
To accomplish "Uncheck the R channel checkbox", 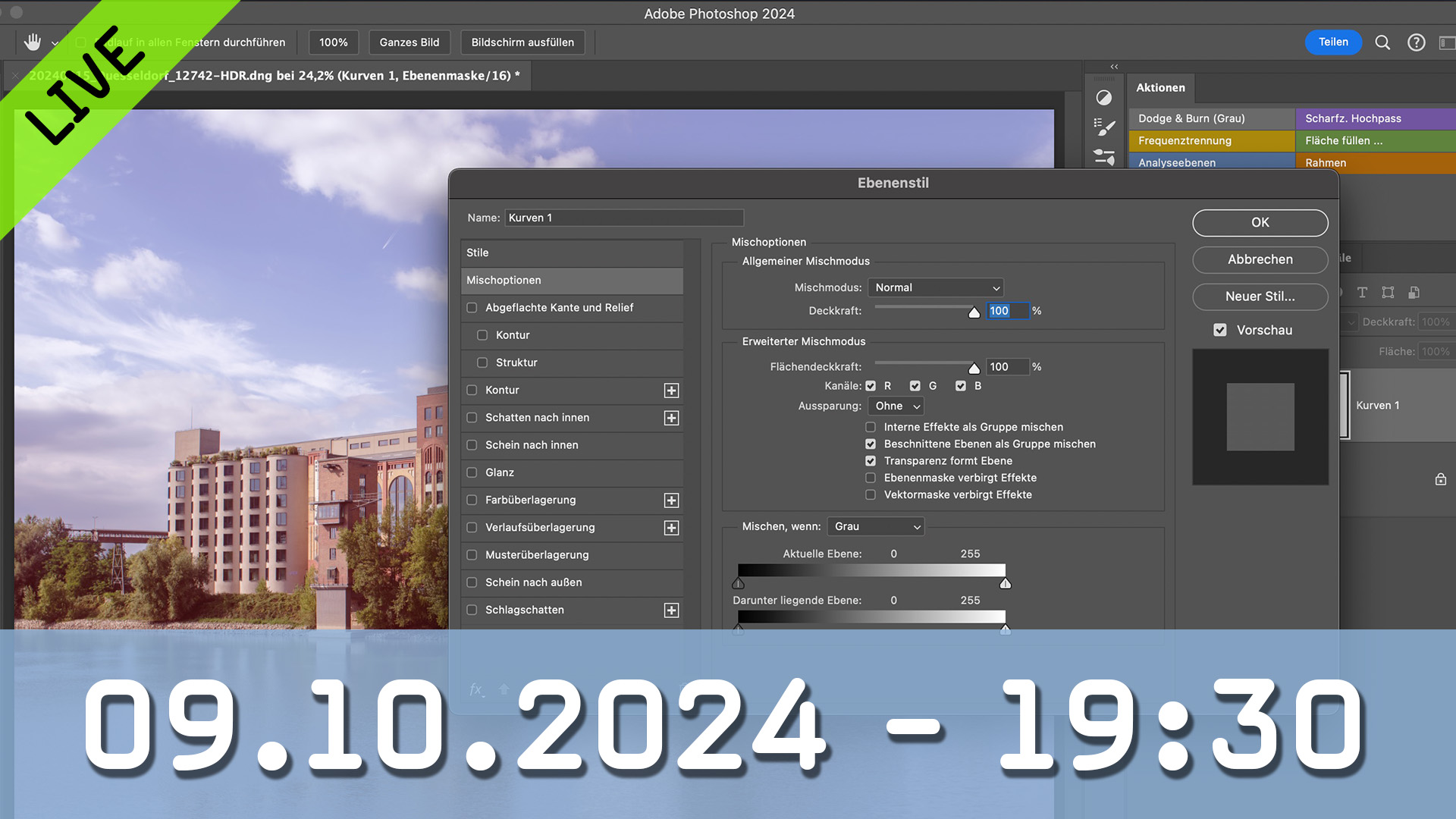I will click(x=871, y=386).
